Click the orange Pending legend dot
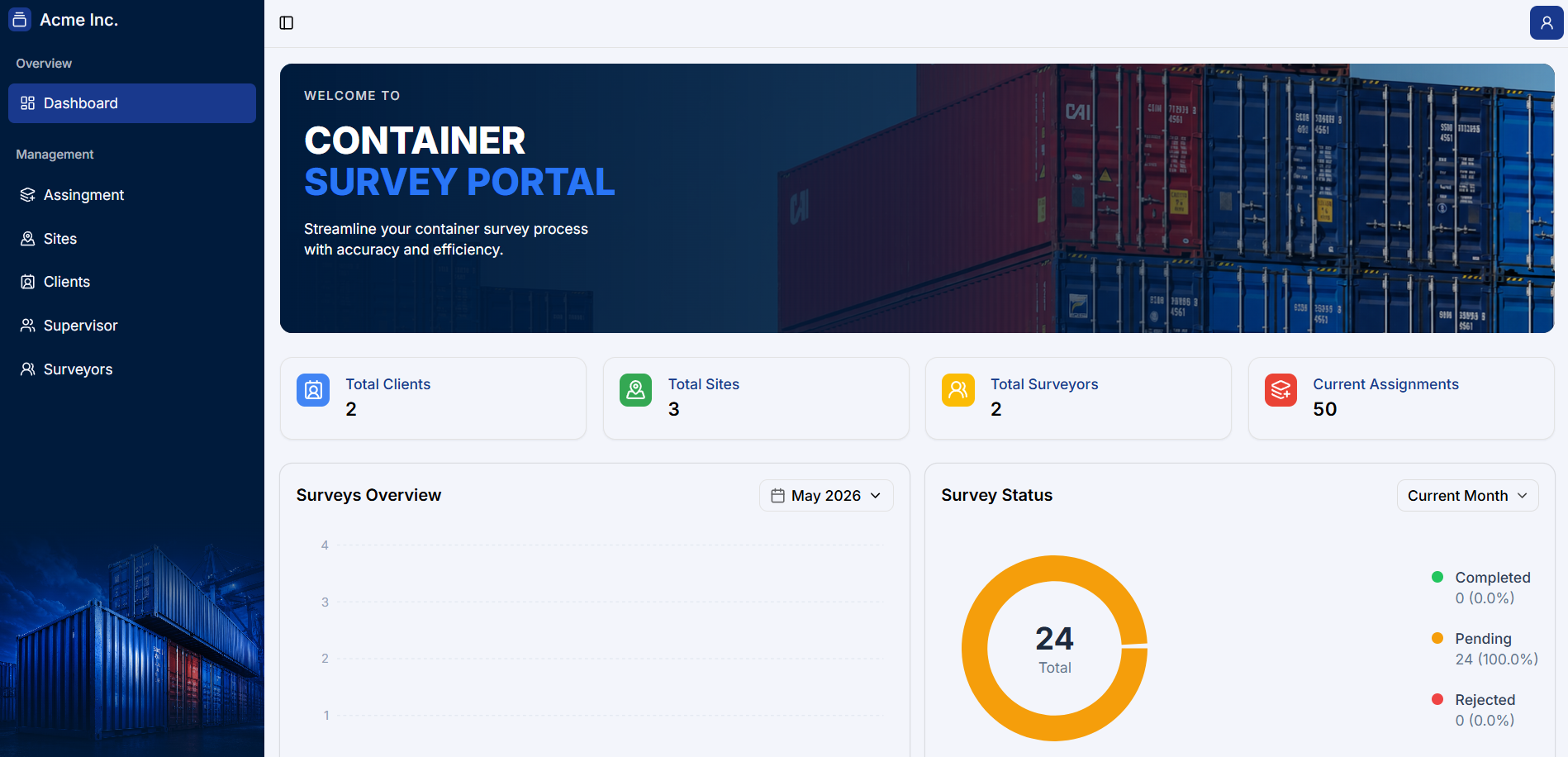 [1437, 638]
